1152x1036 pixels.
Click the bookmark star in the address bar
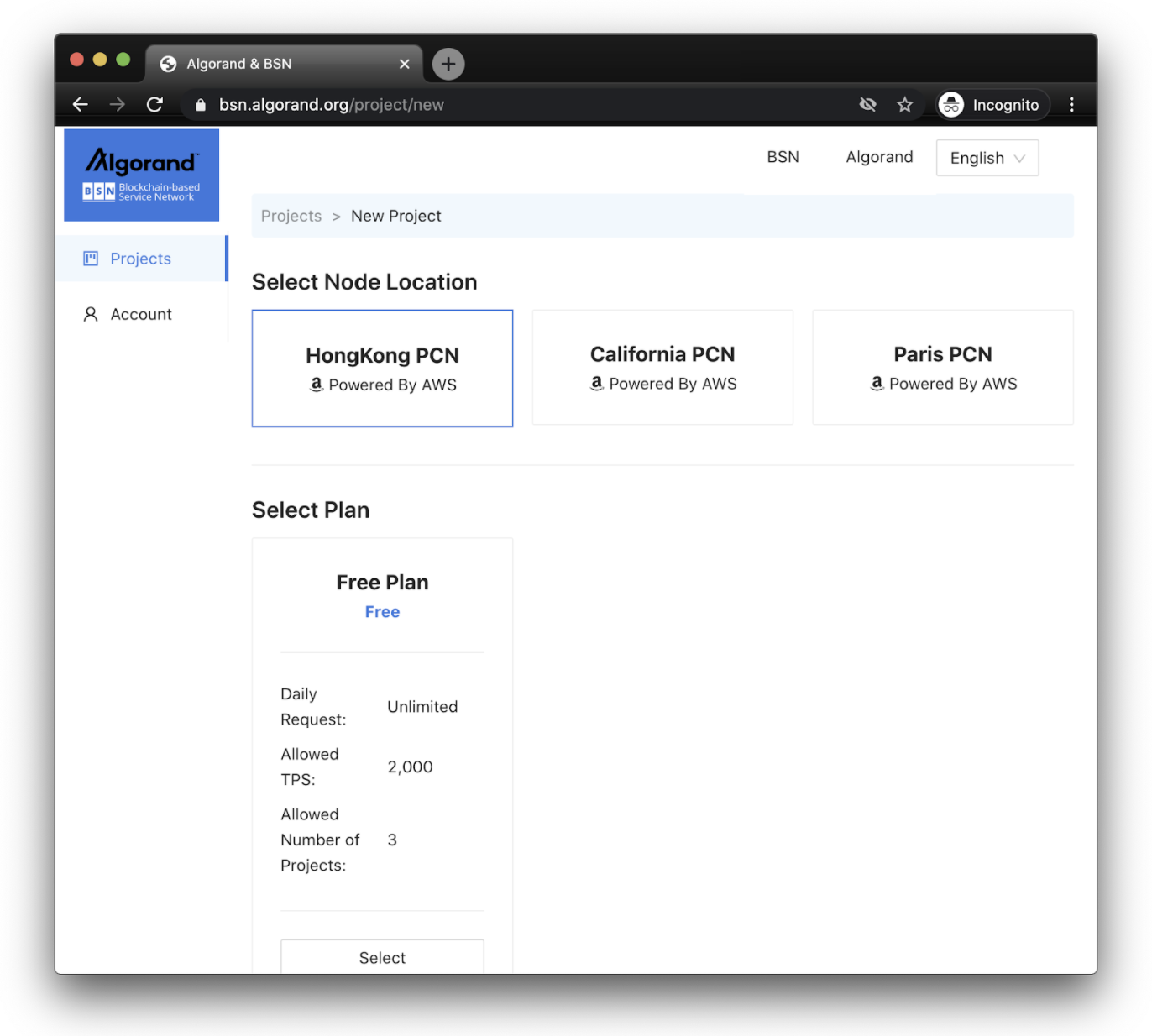click(x=904, y=104)
